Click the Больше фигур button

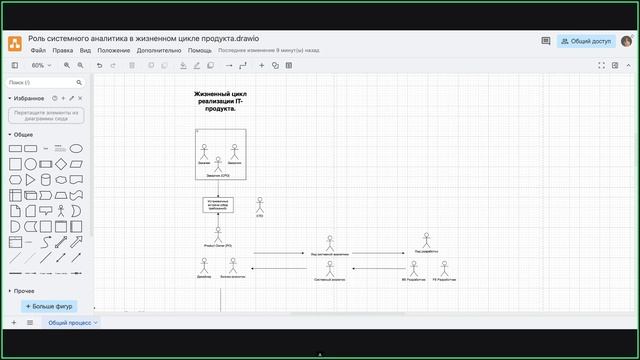49,306
